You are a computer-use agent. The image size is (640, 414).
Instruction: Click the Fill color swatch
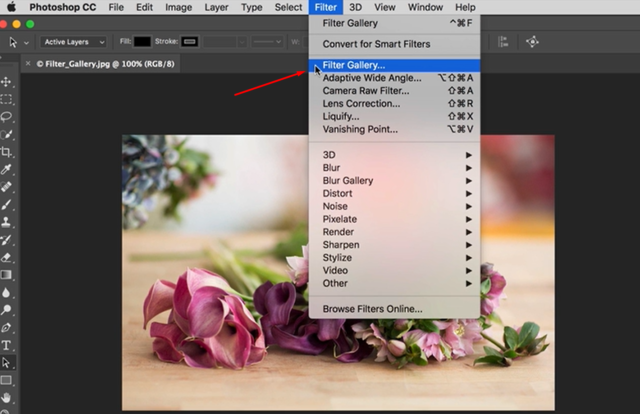pyautogui.click(x=142, y=42)
